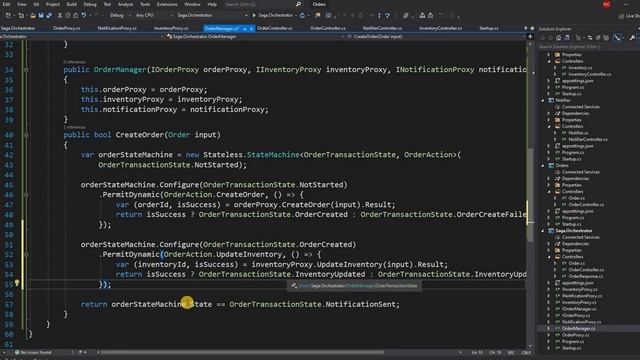Close the OrderManager.cs tab
Viewport: 640px width, 360px height.
pos(251,29)
